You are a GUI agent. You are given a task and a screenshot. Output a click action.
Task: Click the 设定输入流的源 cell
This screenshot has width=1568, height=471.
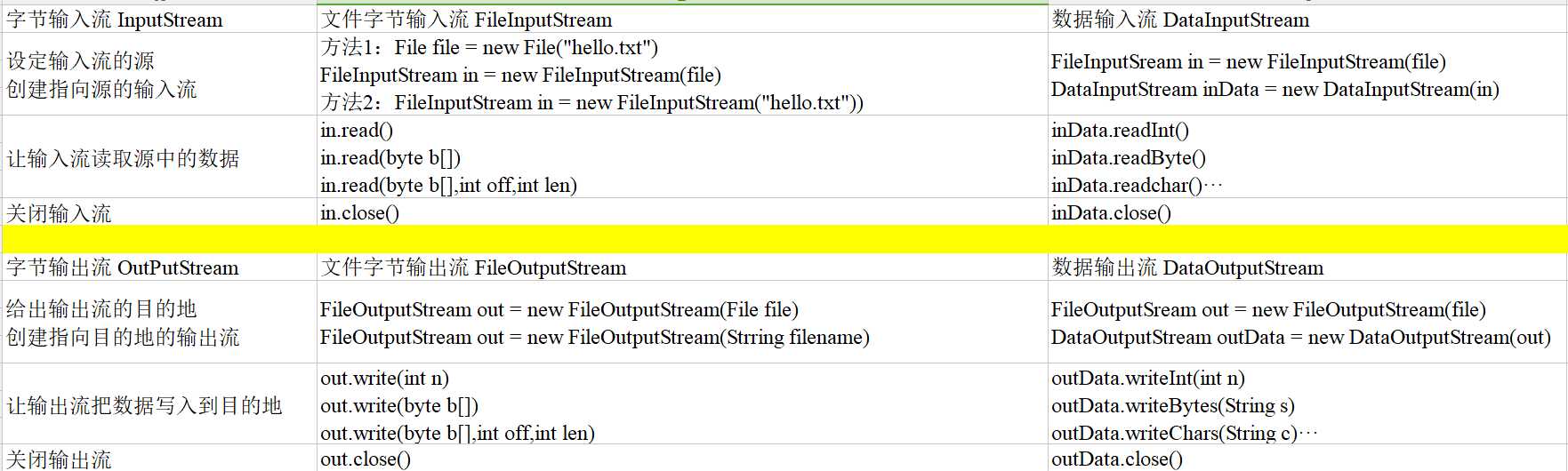[x=159, y=75]
